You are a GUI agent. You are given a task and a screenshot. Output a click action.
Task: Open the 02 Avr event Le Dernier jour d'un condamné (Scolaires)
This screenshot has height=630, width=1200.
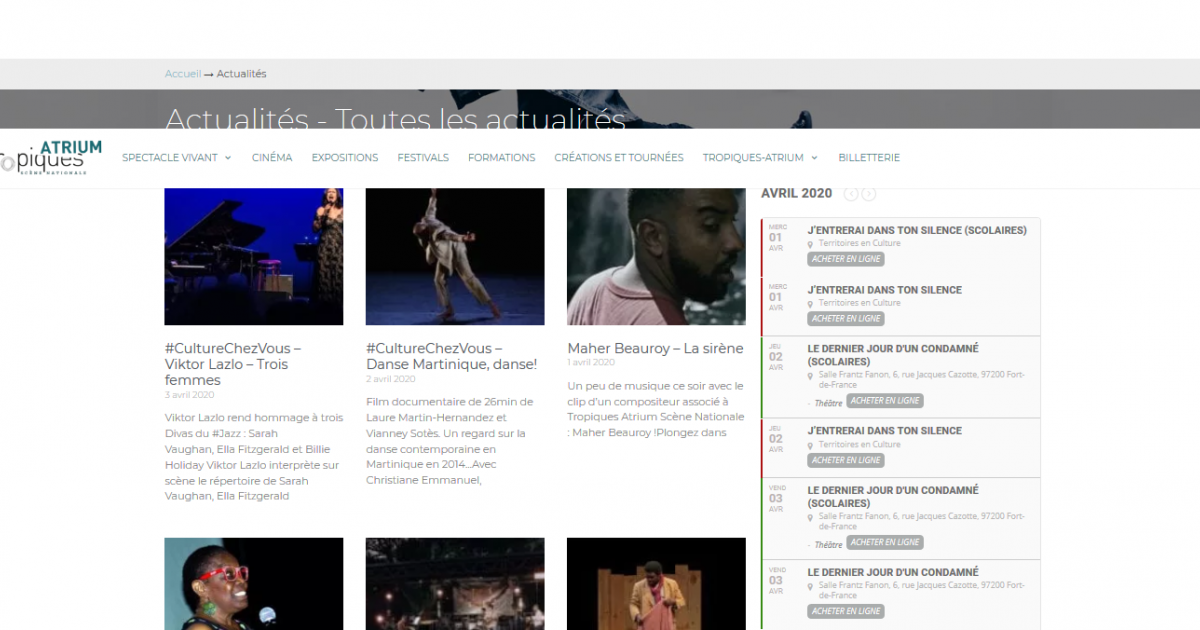(893, 355)
